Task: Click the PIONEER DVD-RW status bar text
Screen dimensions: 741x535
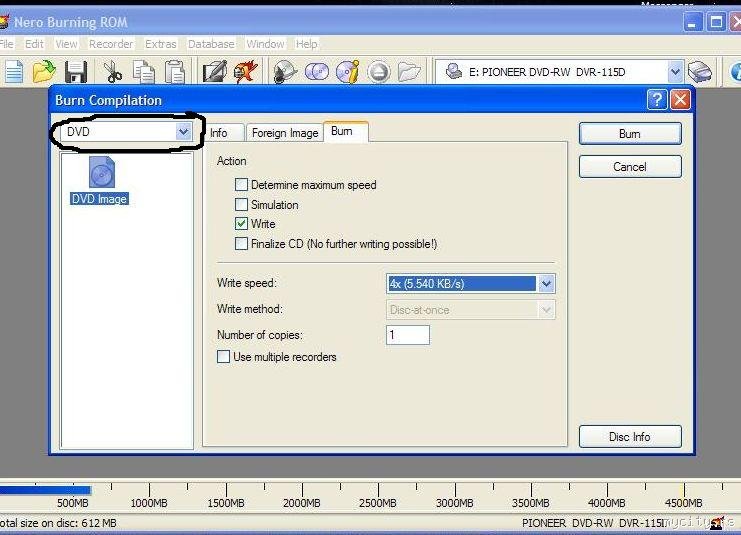Action: 594,523
